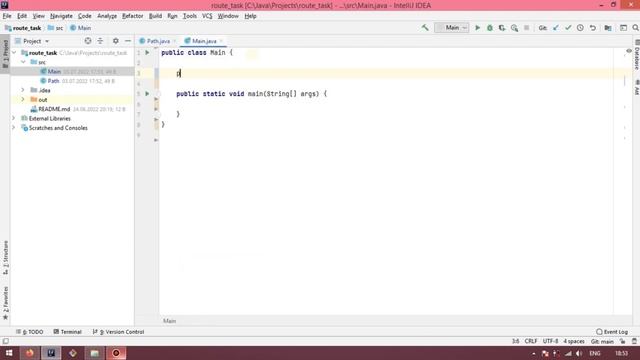Click the CRLF line separator indicator
Image resolution: width=640 pixels, height=360 pixels.
531,341
